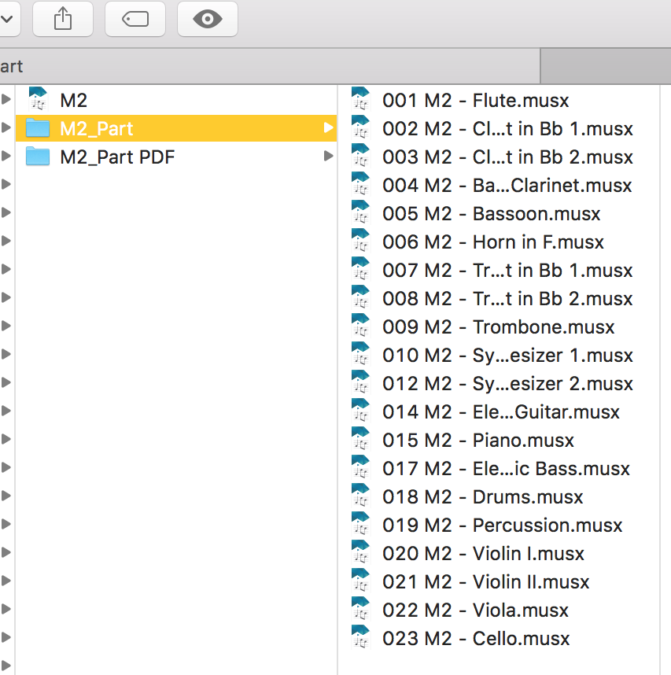Click the icon of 021 M2 - Violin II.musx

click(x=361, y=581)
